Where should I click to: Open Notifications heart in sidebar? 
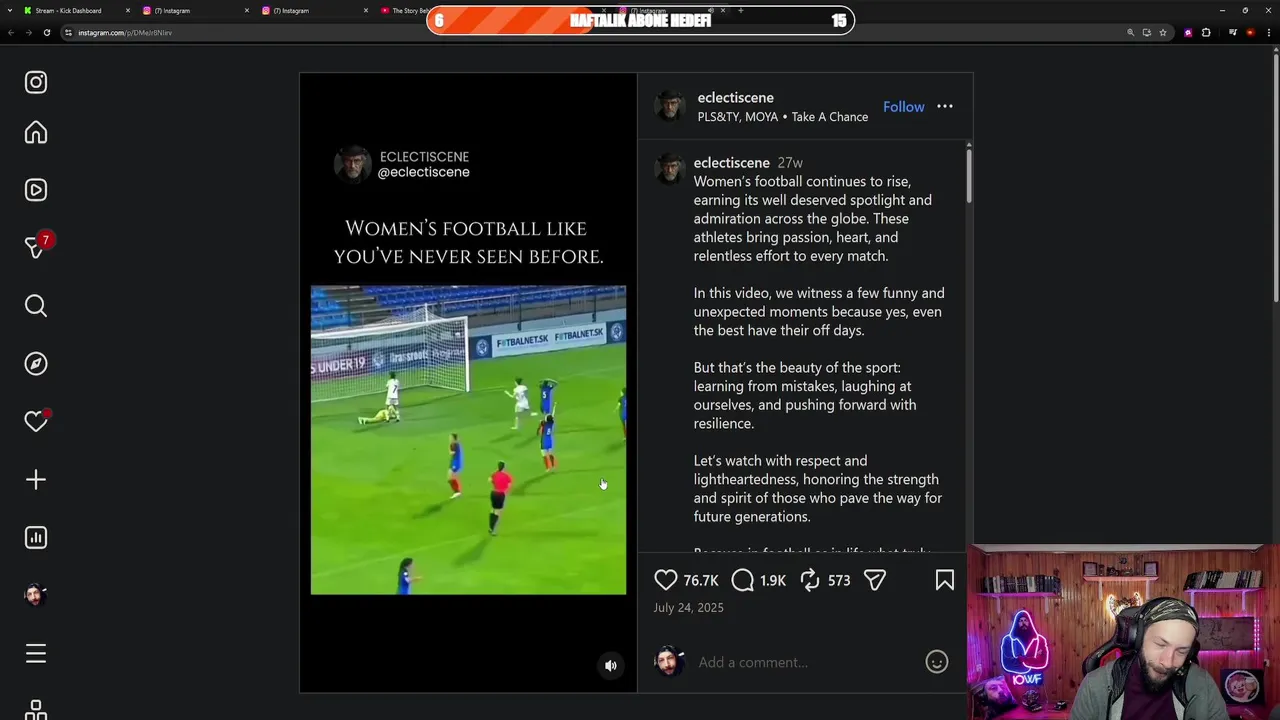coord(36,422)
